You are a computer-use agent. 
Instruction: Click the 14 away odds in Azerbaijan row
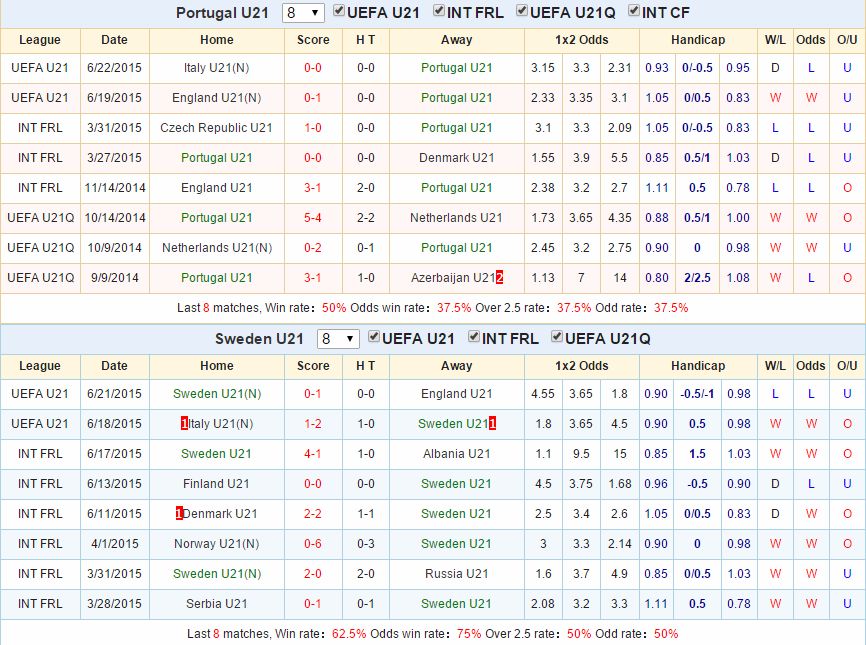pos(620,278)
